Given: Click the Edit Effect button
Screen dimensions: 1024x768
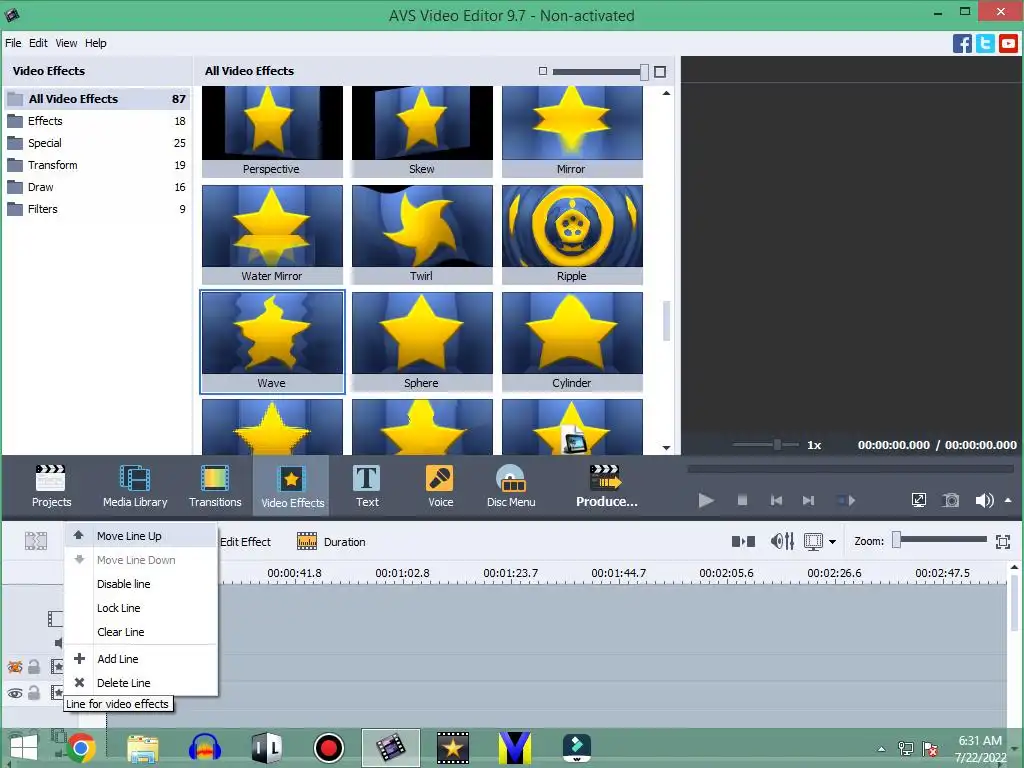Looking at the screenshot, I should [245, 541].
